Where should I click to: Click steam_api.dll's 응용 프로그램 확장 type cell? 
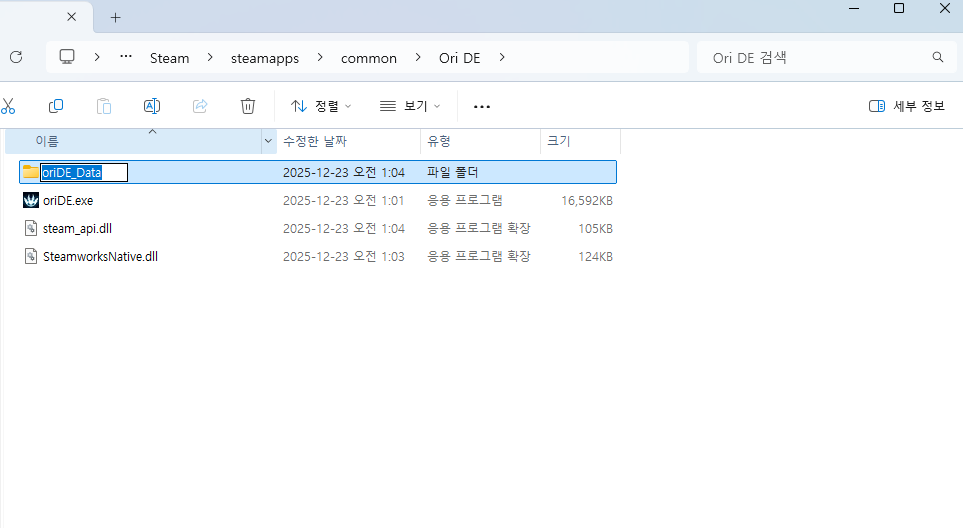[x=478, y=228]
